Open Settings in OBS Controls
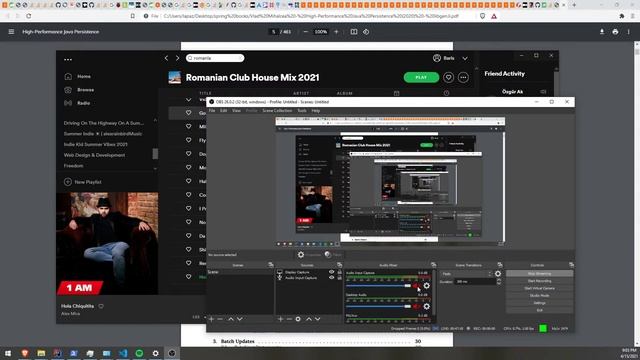The width and height of the screenshot is (640, 360). (540, 303)
